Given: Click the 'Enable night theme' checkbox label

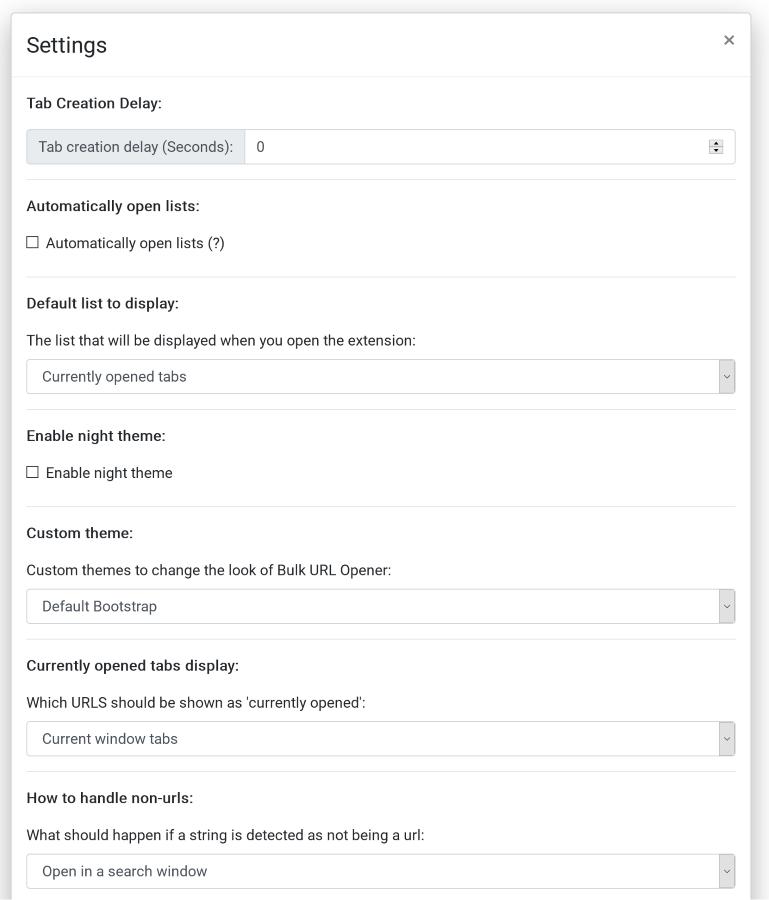Looking at the screenshot, I should click(x=109, y=473).
